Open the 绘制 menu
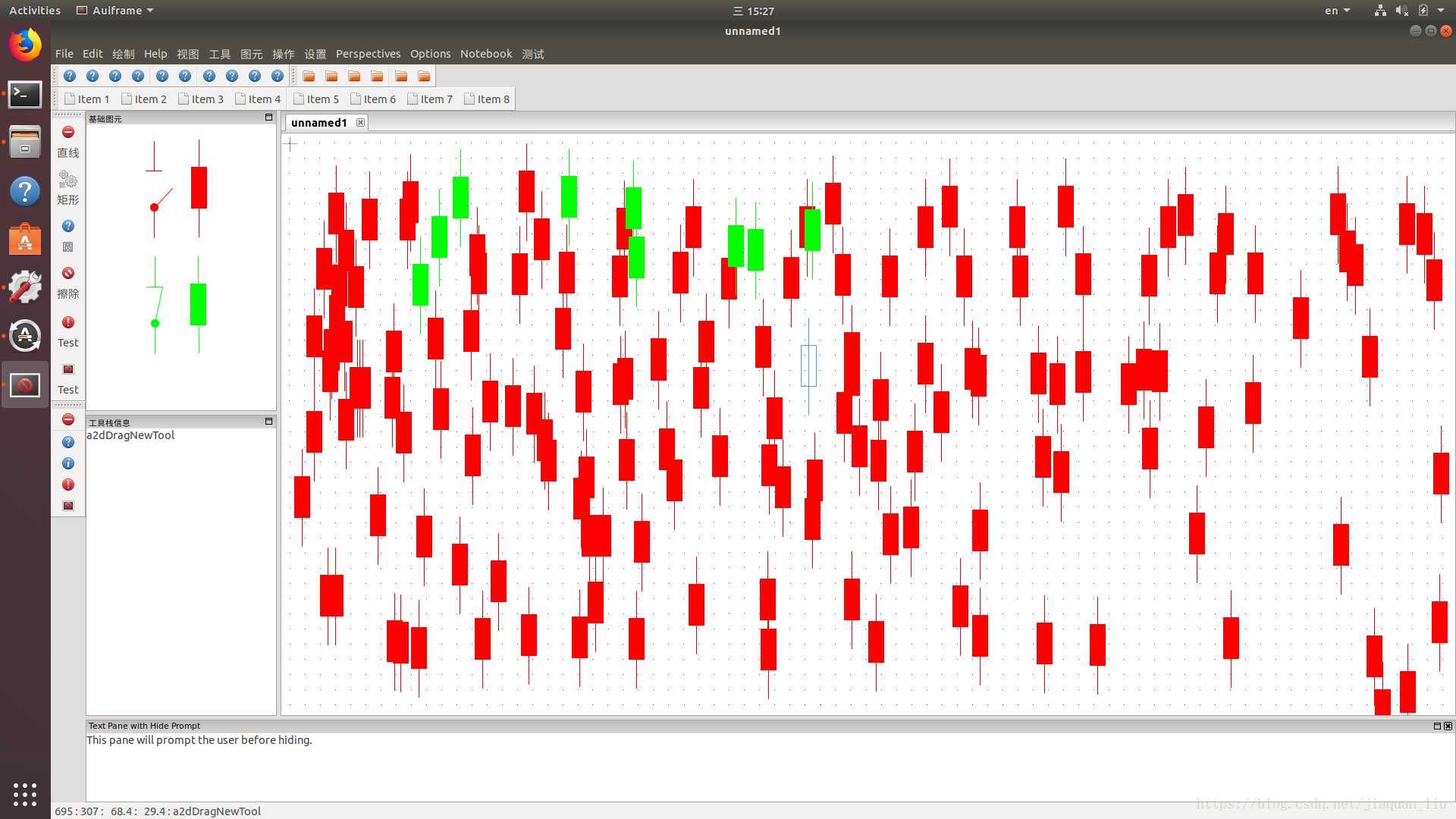The width and height of the screenshot is (1456, 819). click(x=123, y=54)
